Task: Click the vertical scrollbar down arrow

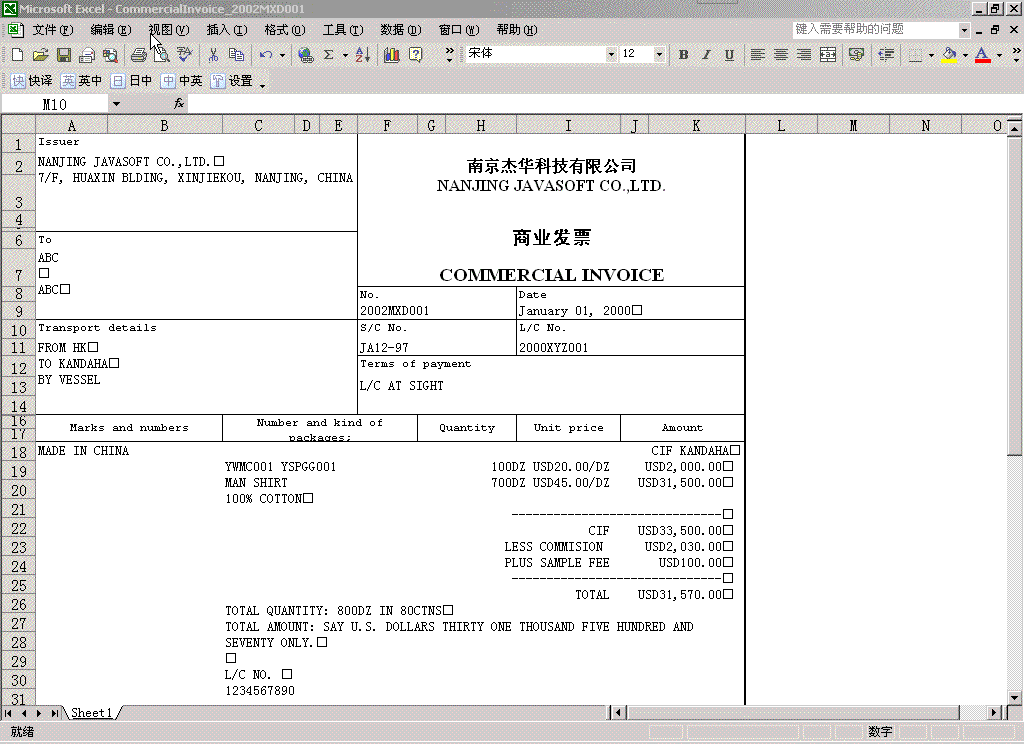Action: [x=1014, y=698]
